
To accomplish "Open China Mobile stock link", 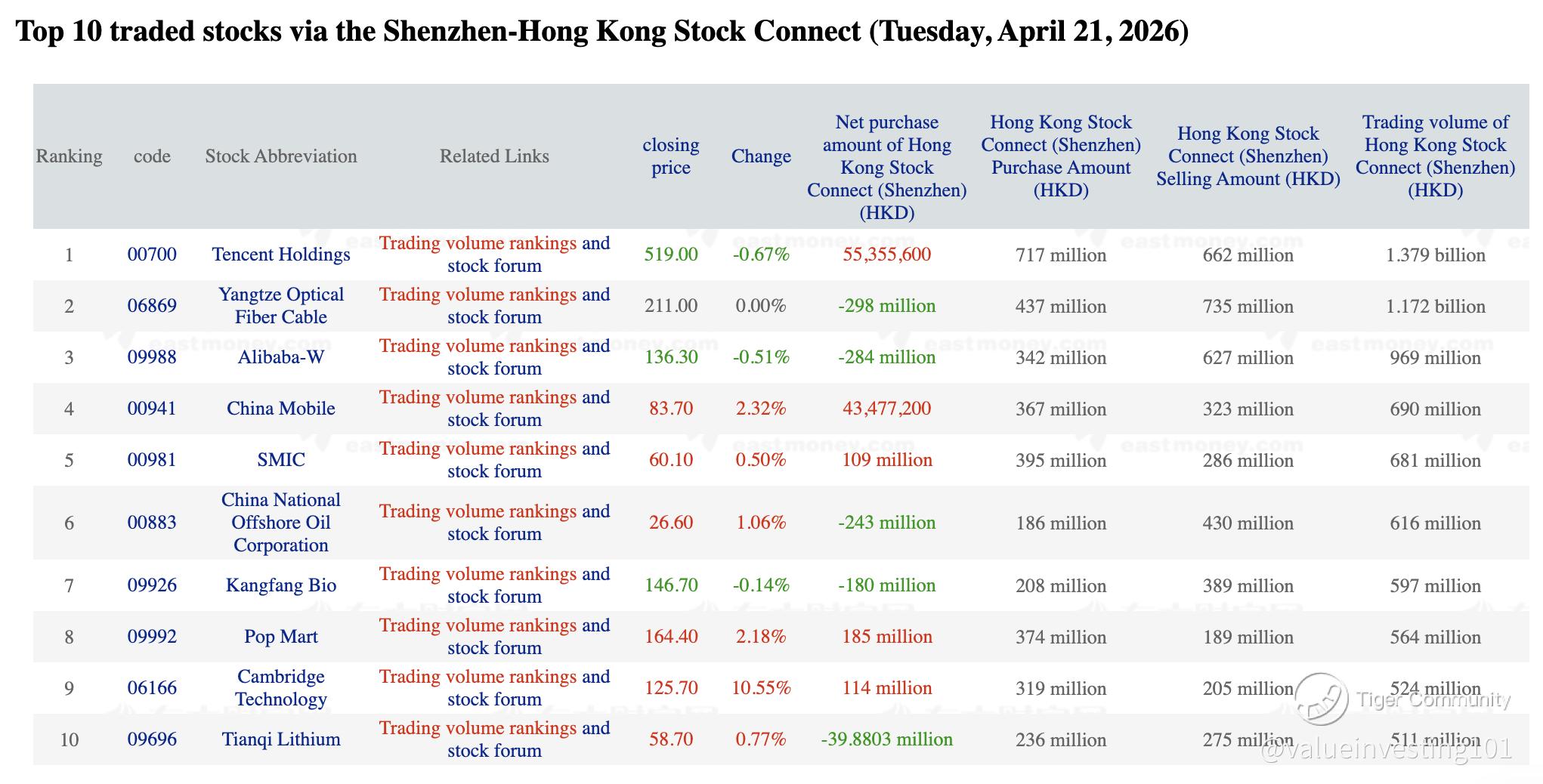I will [x=281, y=409].
